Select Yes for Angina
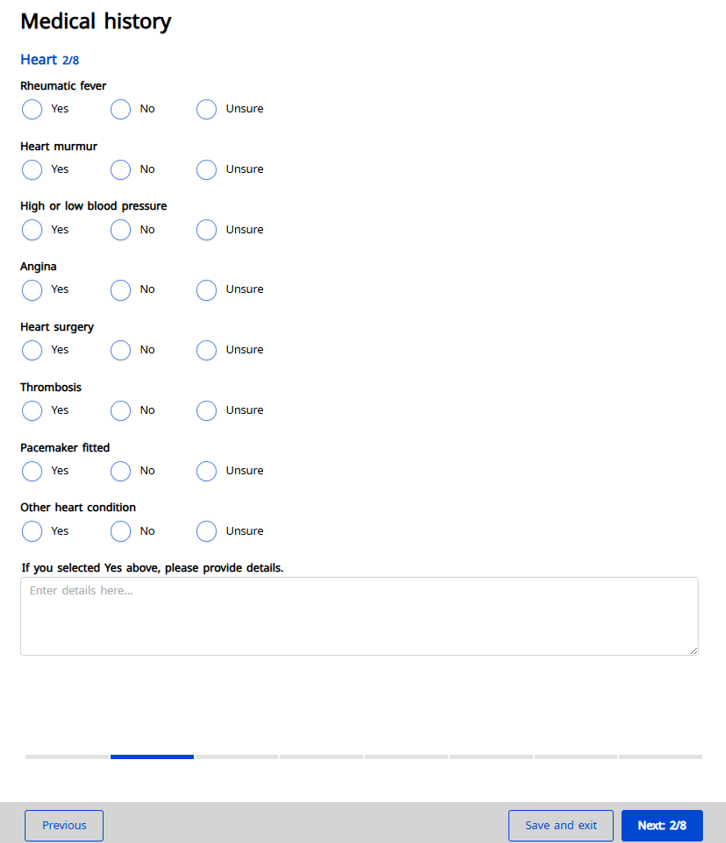This screenshot has width=726, height=843. (x=32, y=290)
